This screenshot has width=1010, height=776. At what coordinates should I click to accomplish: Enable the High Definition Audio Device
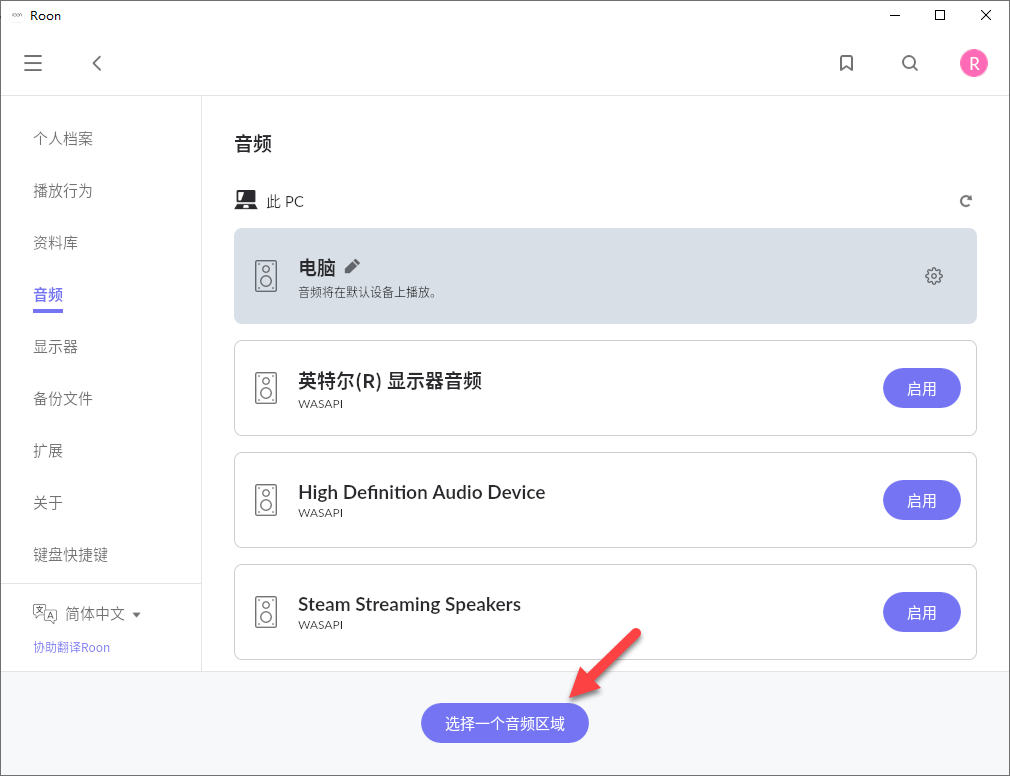[x=922, y=500]
